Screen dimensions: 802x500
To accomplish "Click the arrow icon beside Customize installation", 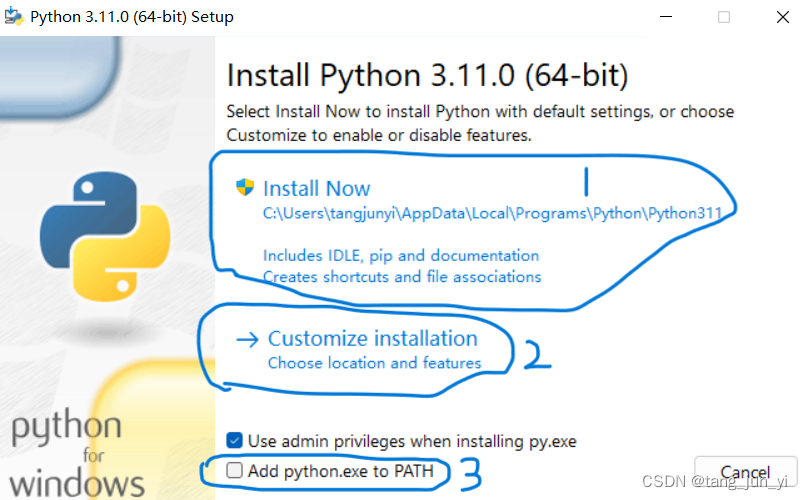I will tap(248, 339).
